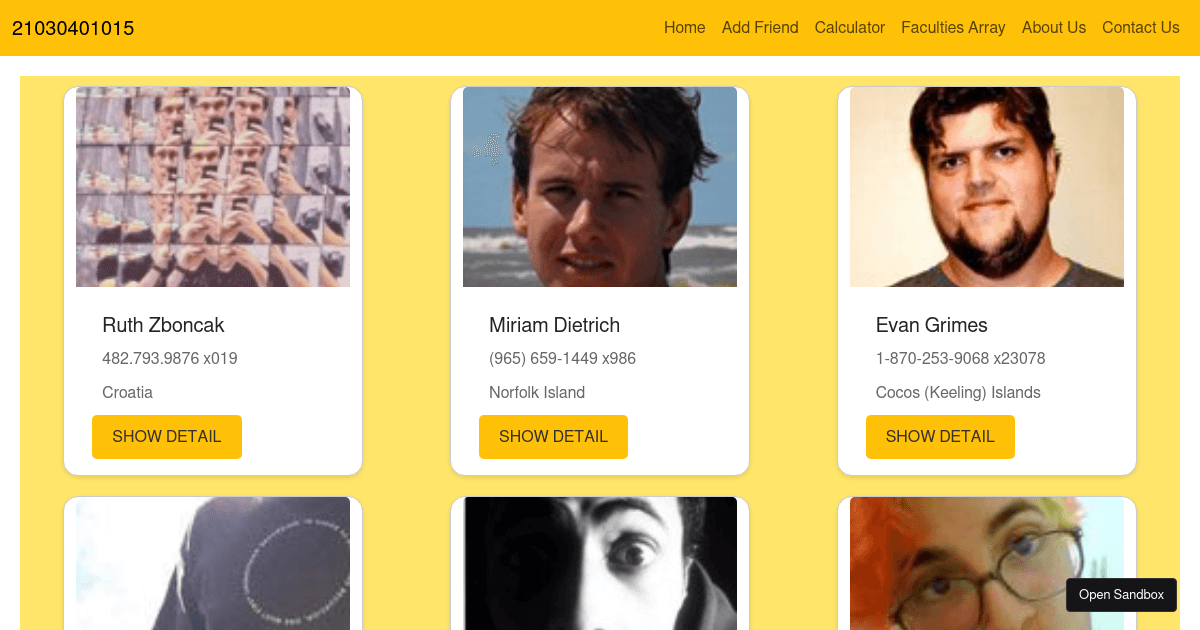1200x630 pixels.
Task: Click Ruth Zboncak's collage profile picture
Action: [213, 187]
